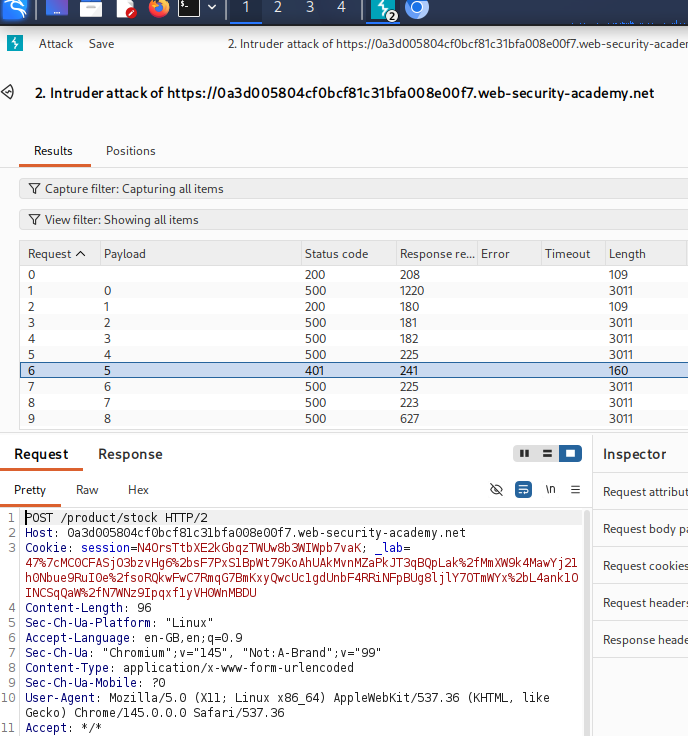Viewport: 688px width, 736px height.
Task: Open the file manager from the panel
Action: [91, 8]
